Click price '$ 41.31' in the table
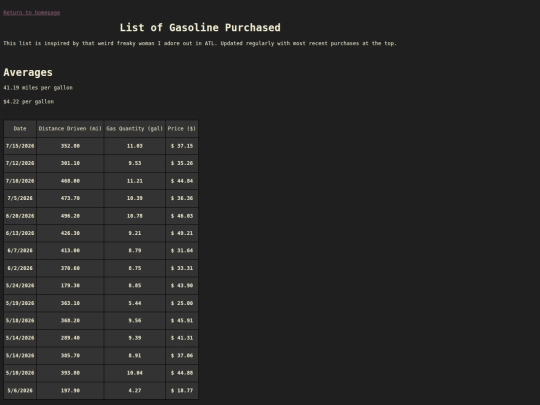 [182, 338]
